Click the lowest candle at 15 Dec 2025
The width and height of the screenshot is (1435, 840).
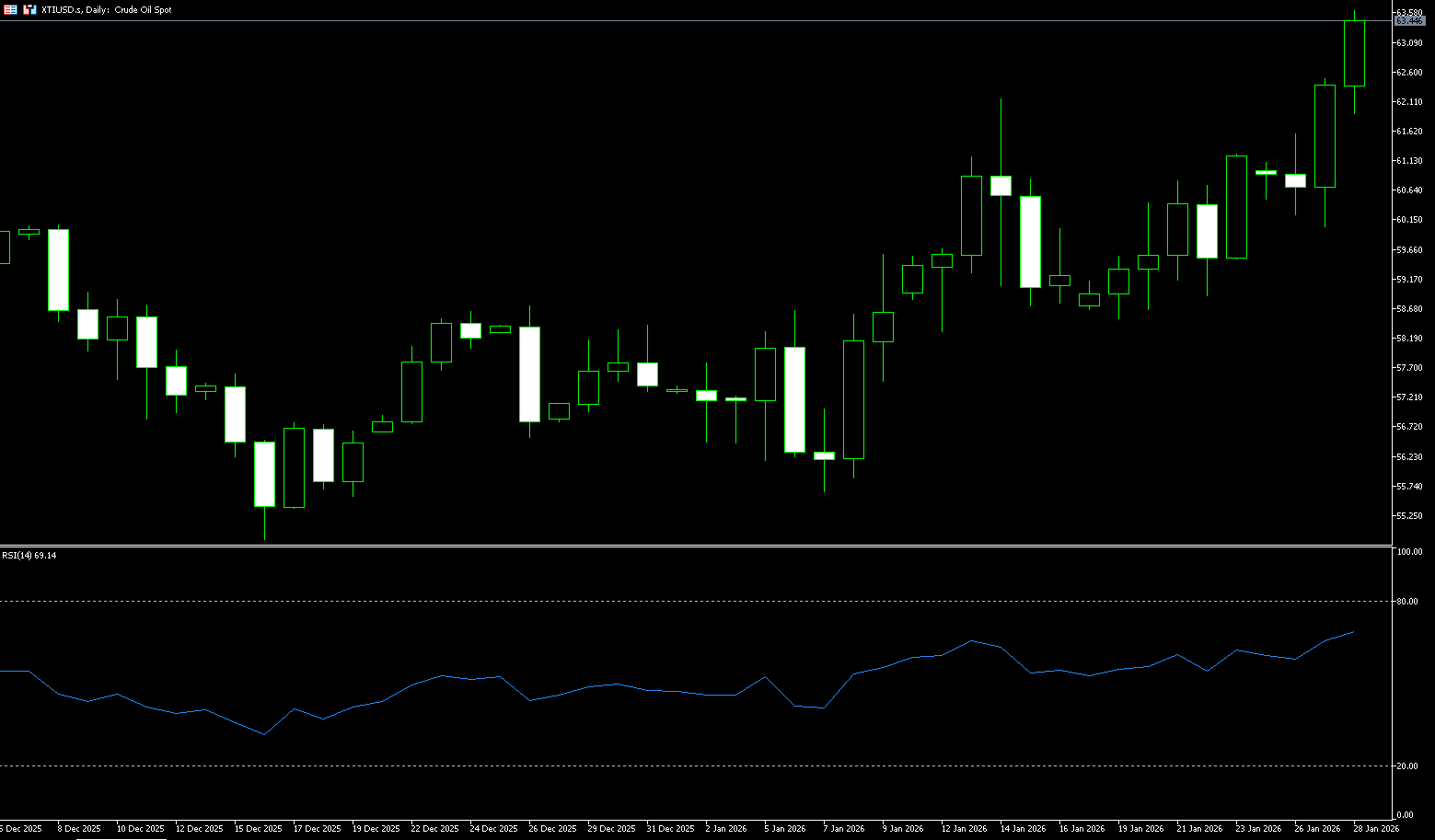point(264,474)
